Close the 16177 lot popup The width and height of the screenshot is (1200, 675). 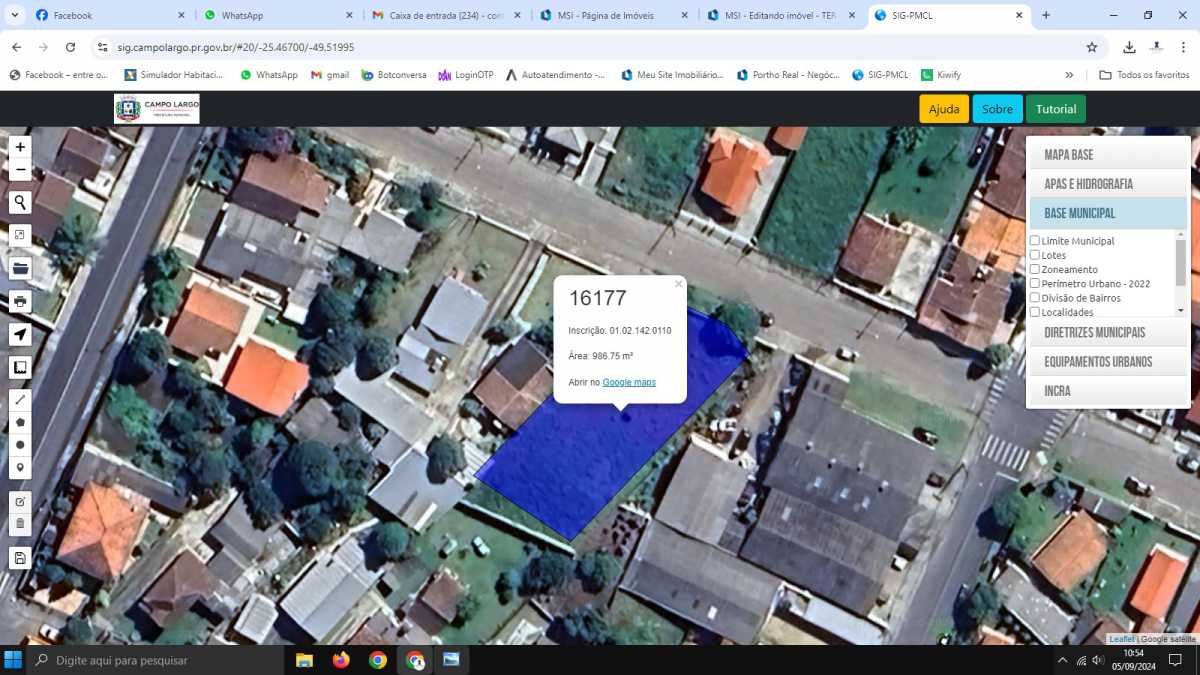click(678, 284)
